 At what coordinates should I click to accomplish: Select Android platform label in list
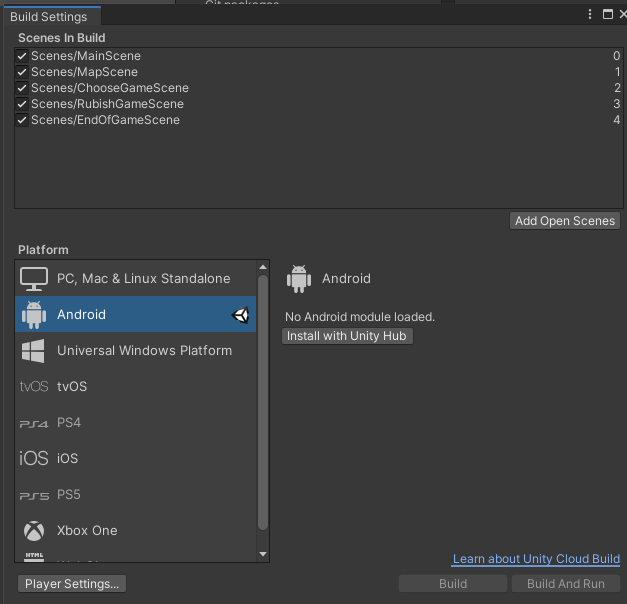click(82, 315)
